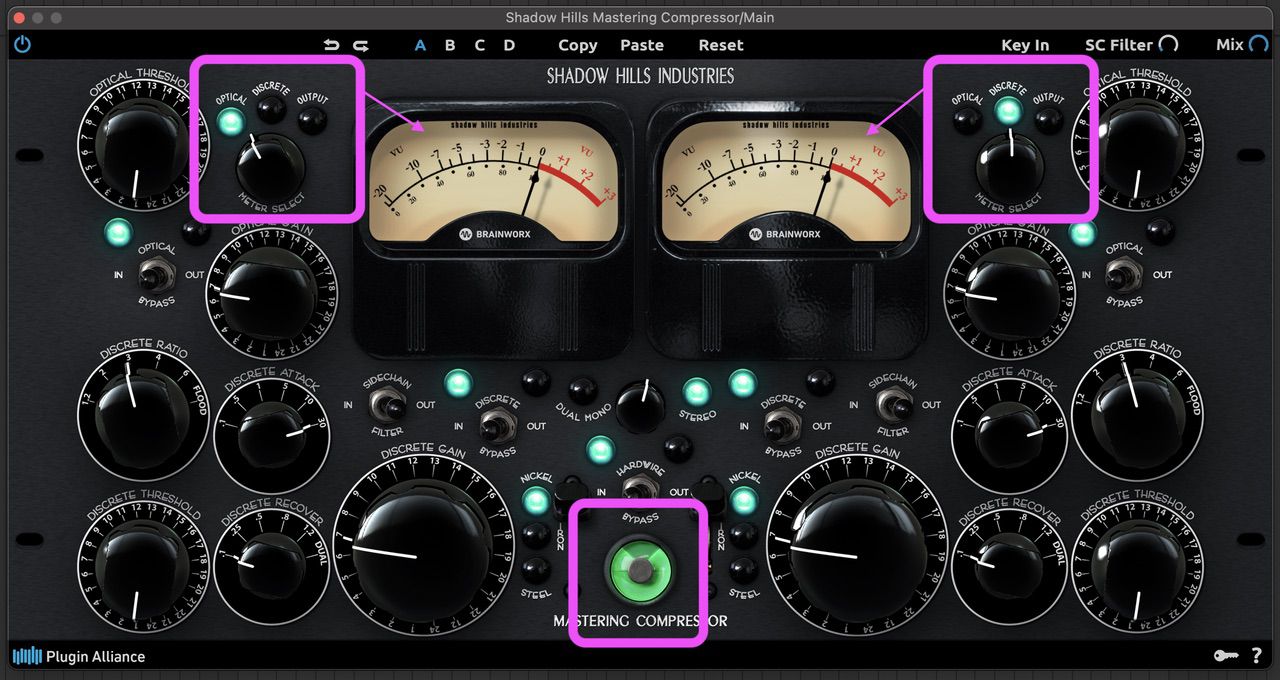Open the Plugin Alliance logo link
1280x680 pixels.
click(79, 656)
